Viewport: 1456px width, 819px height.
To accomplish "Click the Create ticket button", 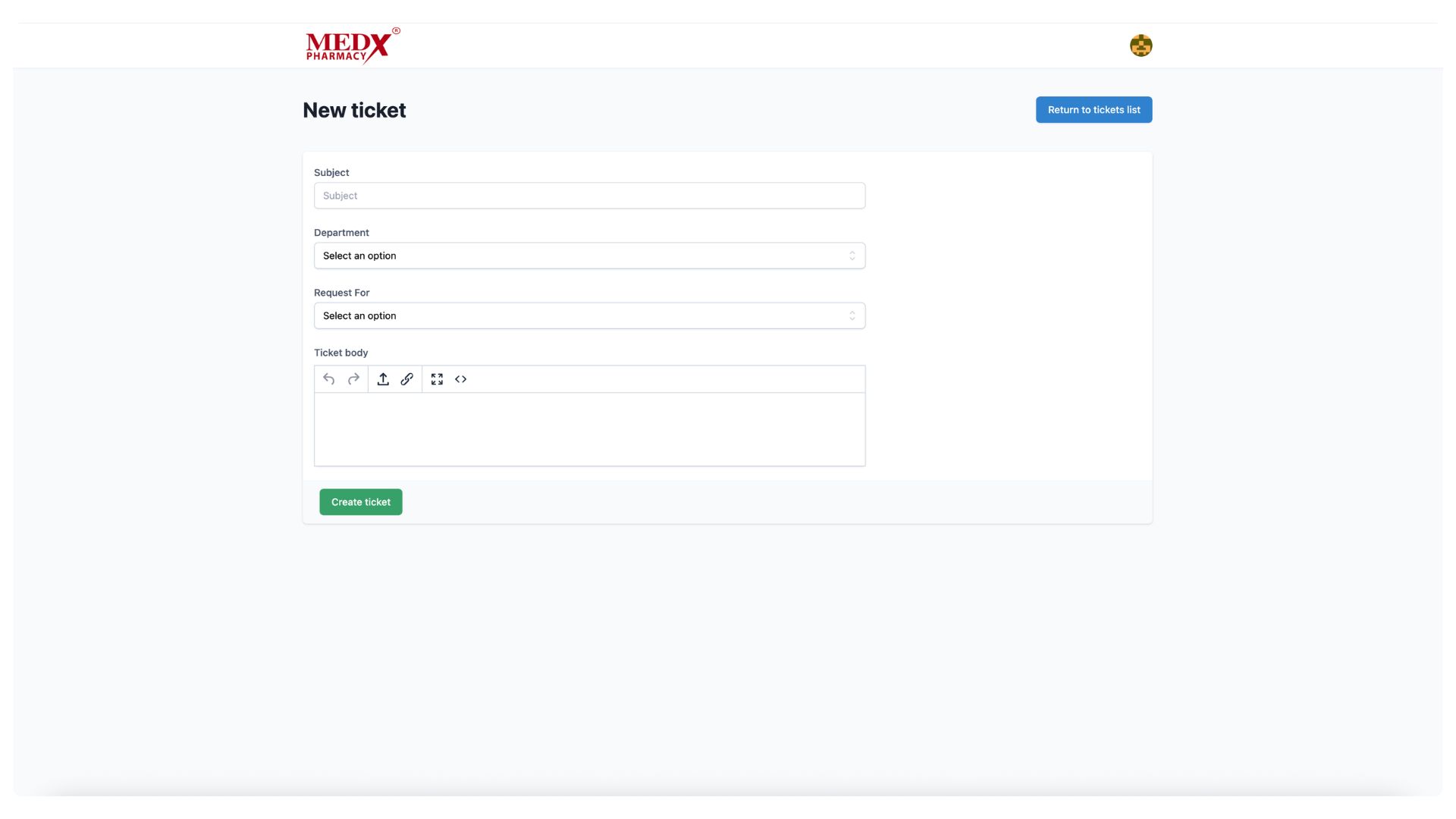I will 361,502.
